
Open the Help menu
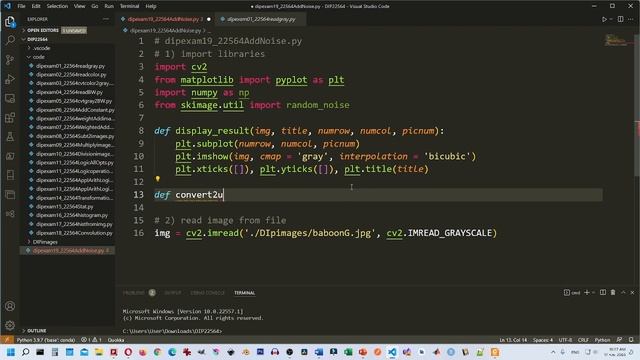[x=151, y=6]
